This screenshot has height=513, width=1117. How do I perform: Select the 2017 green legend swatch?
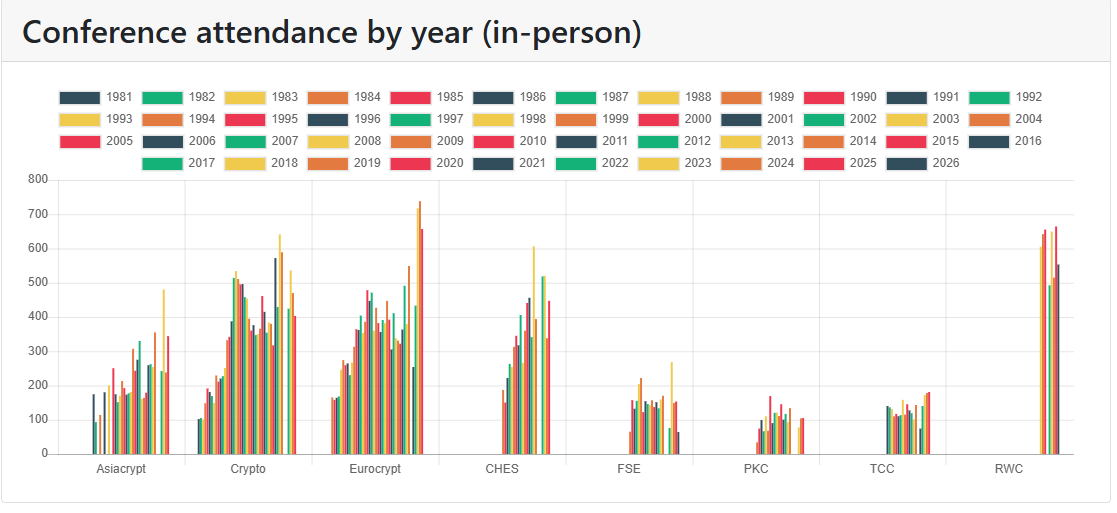pyautogui.click(x=162, y=163)
